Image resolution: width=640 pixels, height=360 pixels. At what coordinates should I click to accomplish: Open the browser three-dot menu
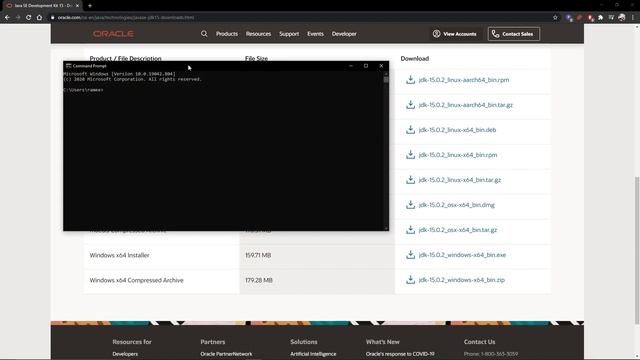point(633,18)
